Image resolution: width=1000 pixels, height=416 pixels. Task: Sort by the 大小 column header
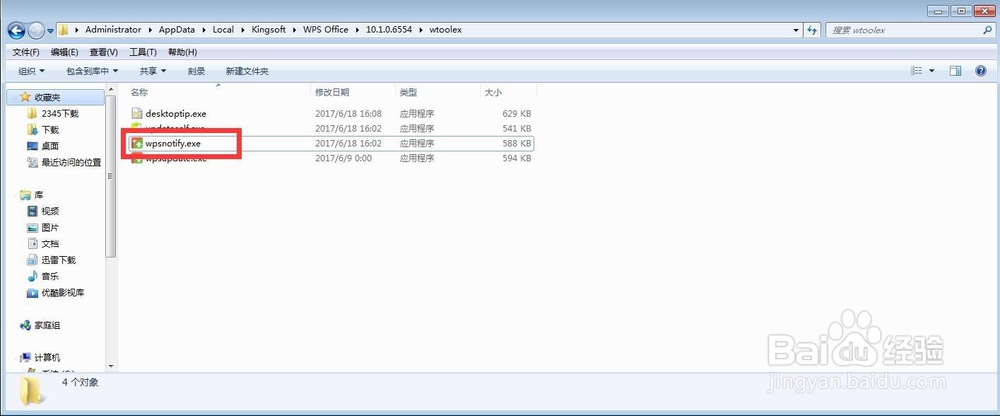pos(493,93)
